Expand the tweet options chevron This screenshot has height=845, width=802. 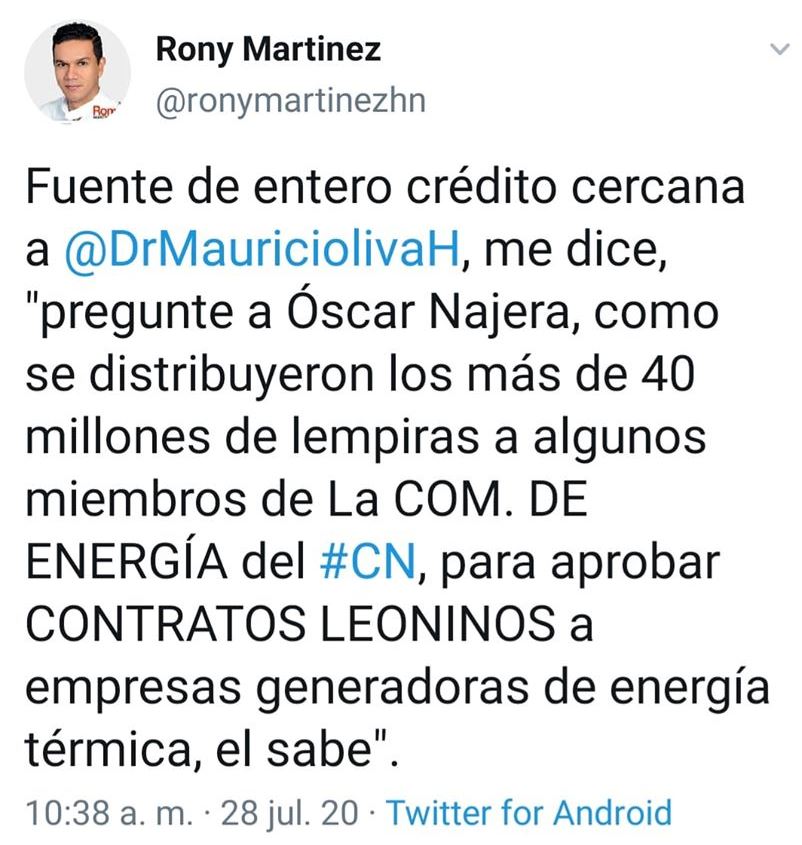(x=777, y=49)
